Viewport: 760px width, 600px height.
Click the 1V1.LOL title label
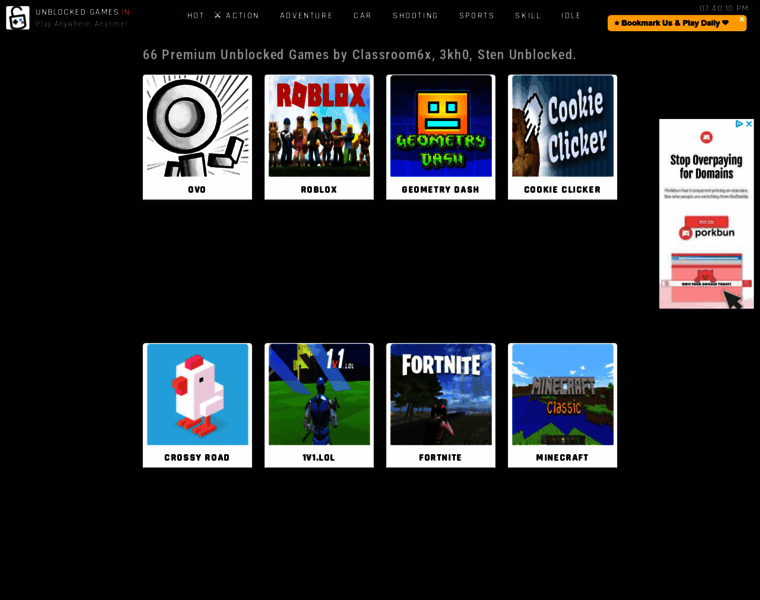[318, 458]
